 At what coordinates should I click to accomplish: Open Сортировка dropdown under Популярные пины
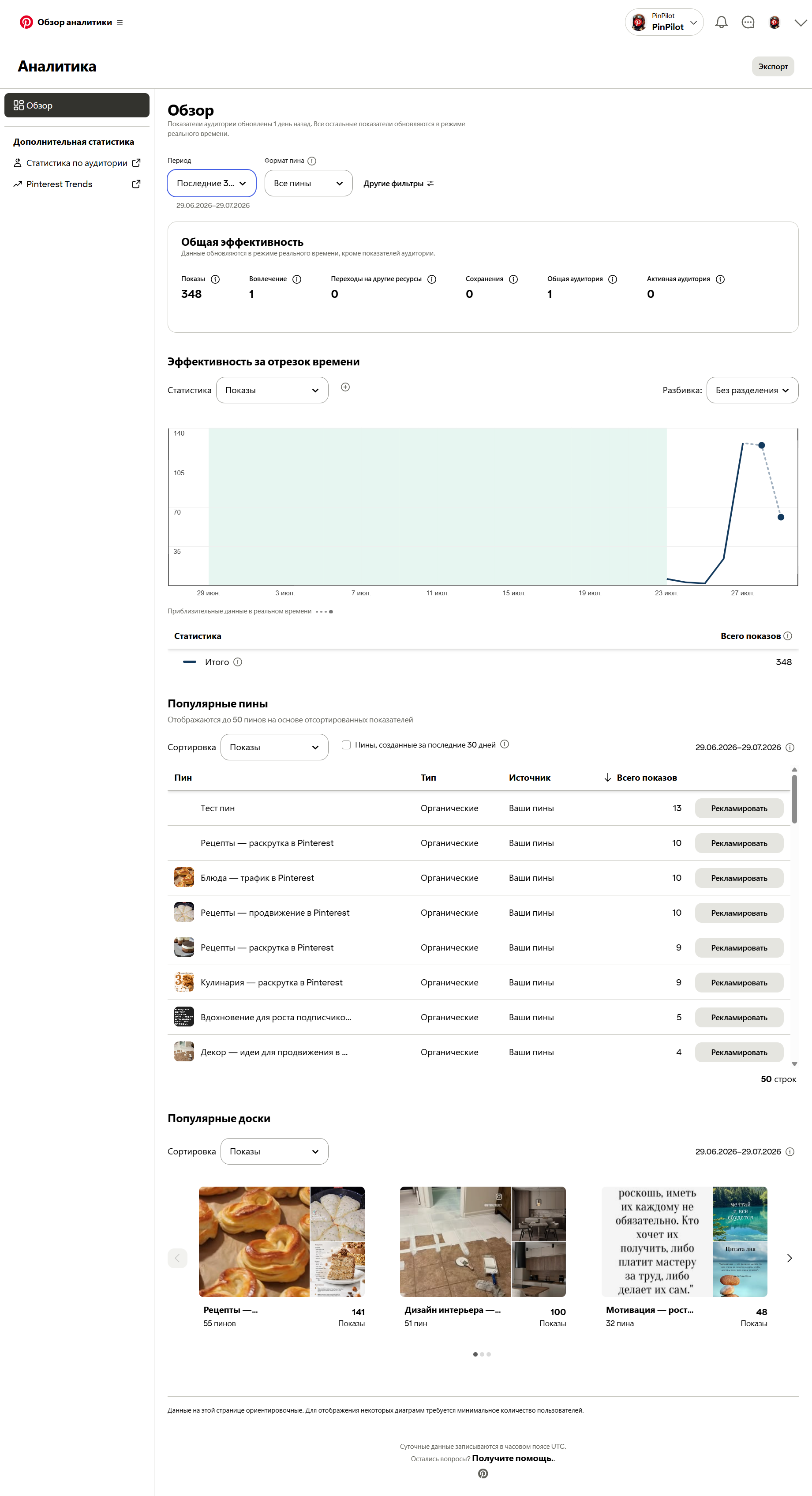click(x=274, y=747)
